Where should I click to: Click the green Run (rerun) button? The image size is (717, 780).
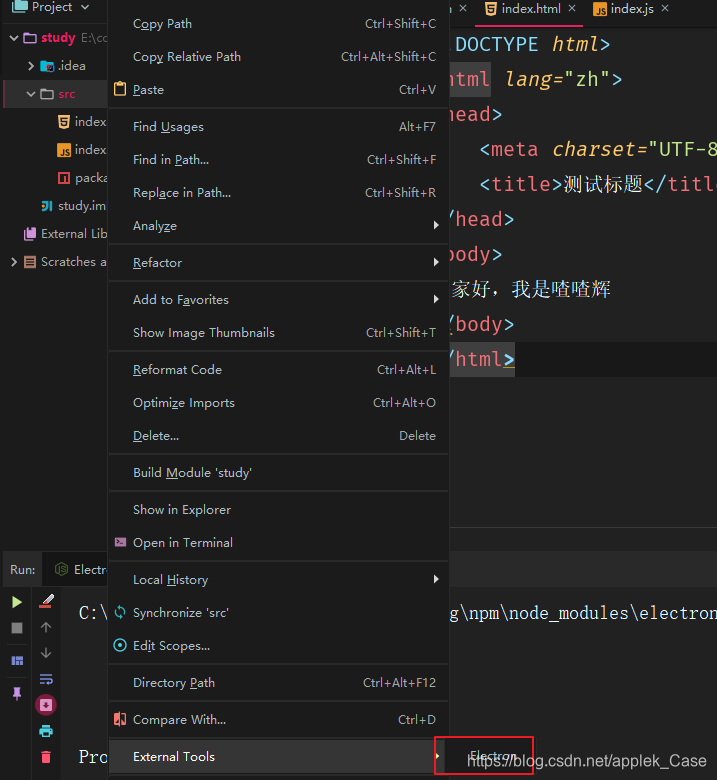pos(17,602)
